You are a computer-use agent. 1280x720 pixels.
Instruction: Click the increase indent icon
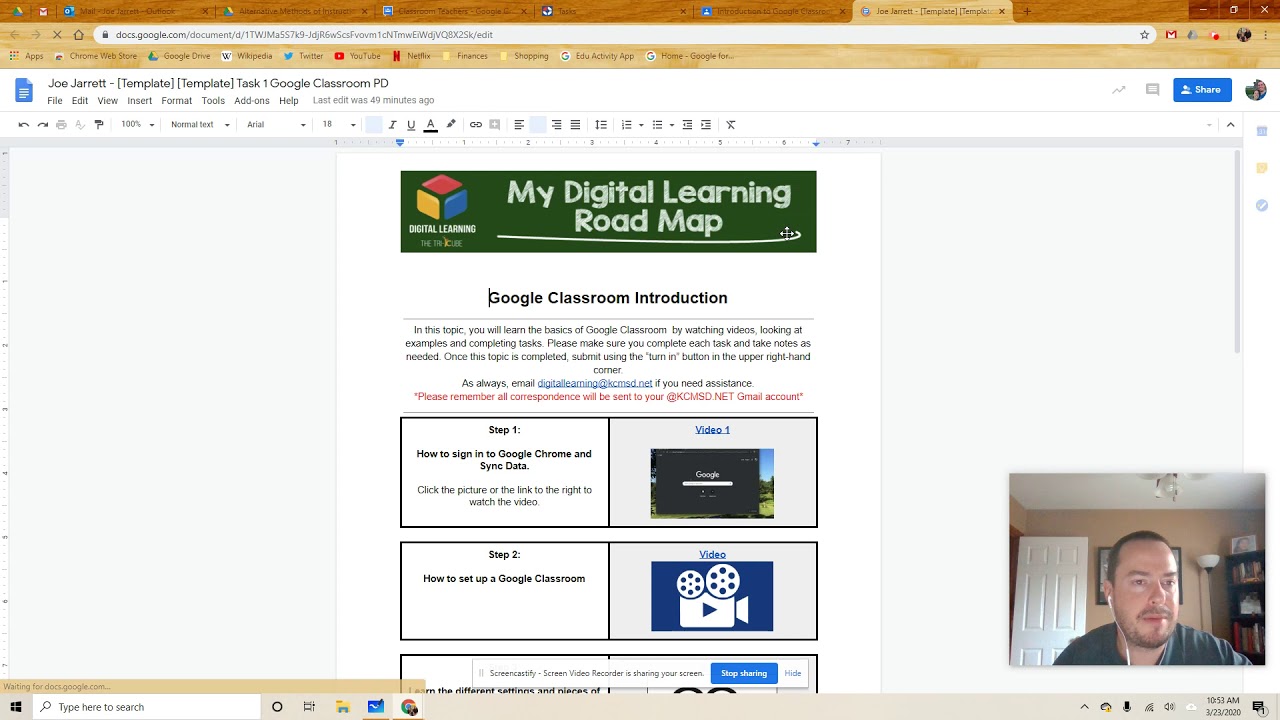pos(706,124)
